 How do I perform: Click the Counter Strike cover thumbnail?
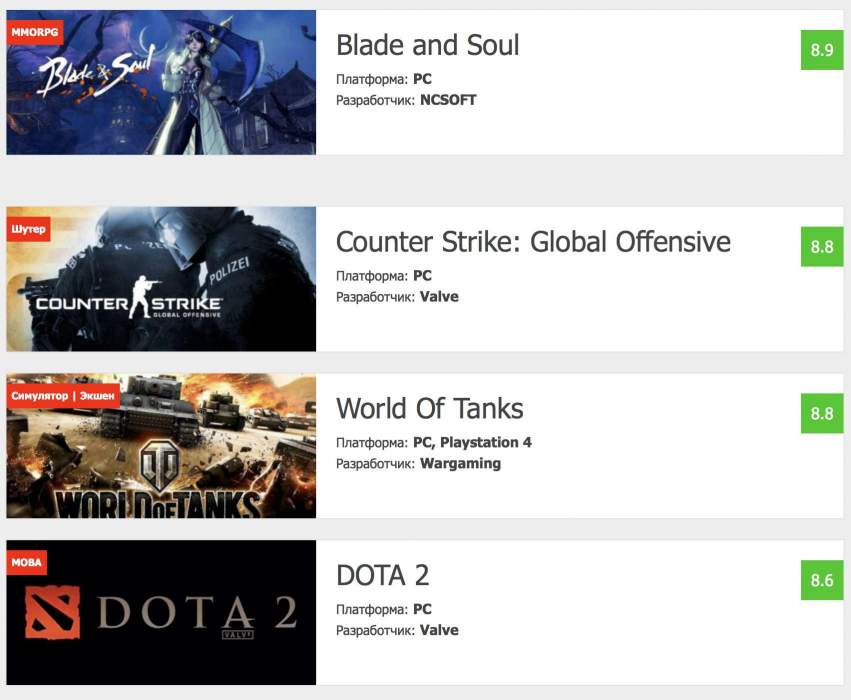(161, 290)
